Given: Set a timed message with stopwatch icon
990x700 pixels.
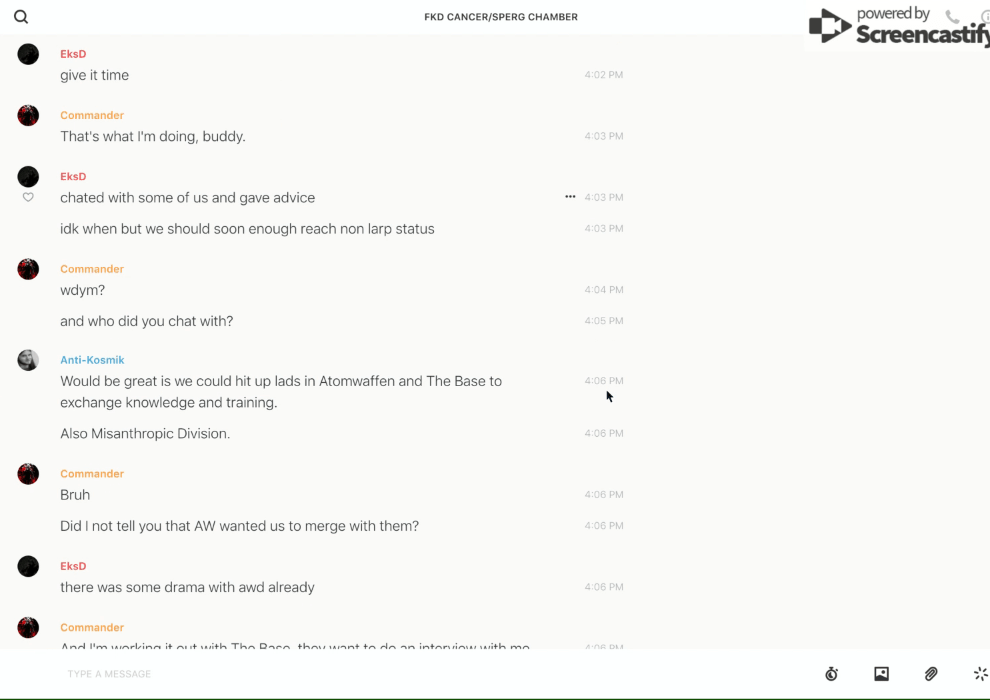Looking at the screenshot, I should coord(831,674).
